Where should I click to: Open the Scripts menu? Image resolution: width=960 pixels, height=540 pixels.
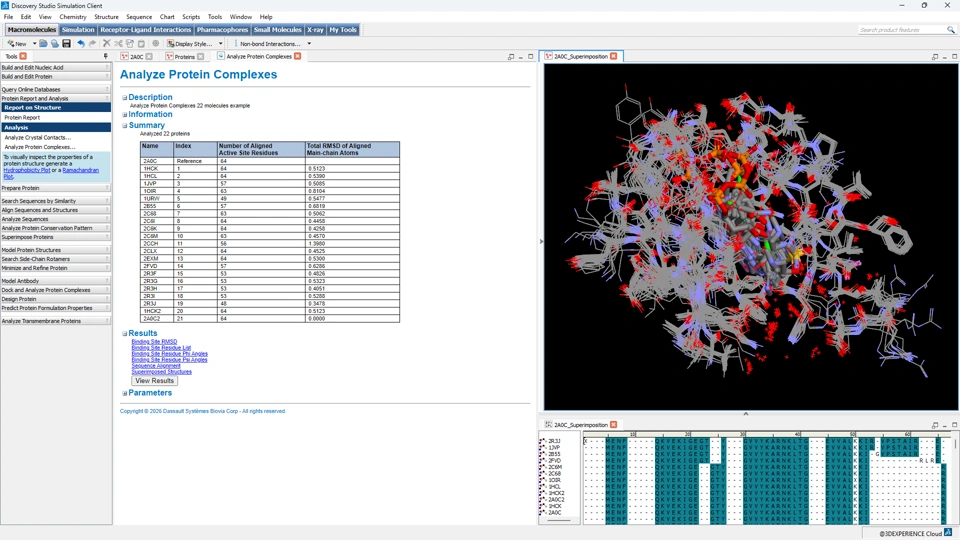(191, 17)
